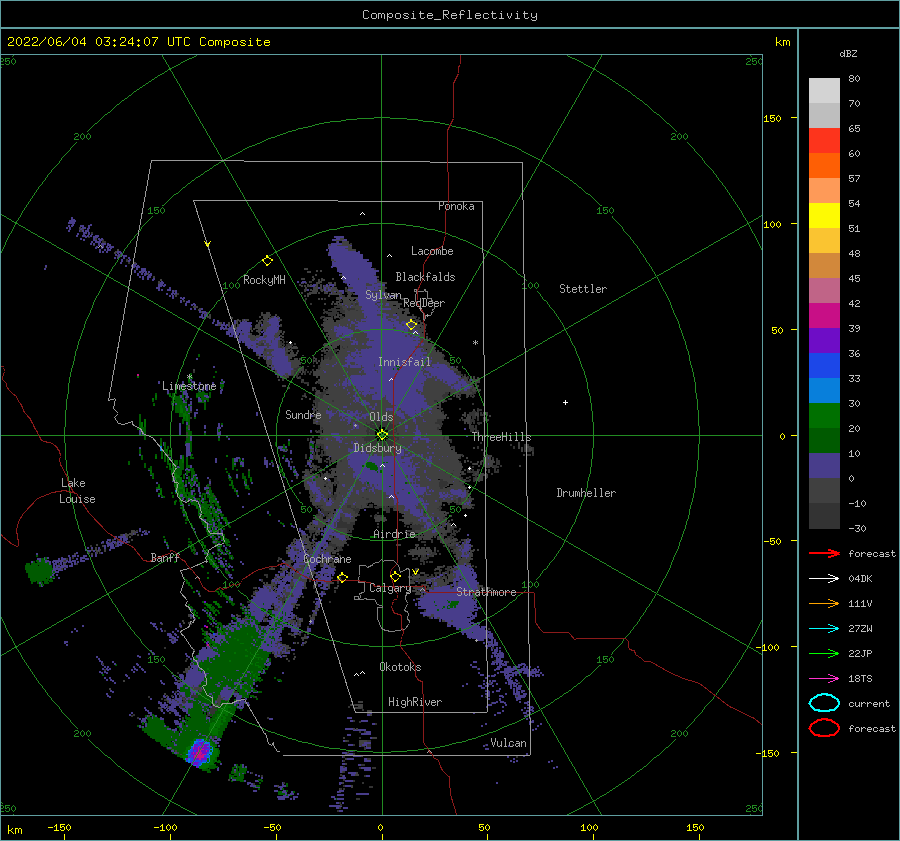Click the Sundre label
Image resolution: width=900 pixels, height=841 pixels.
pos(303,414)
